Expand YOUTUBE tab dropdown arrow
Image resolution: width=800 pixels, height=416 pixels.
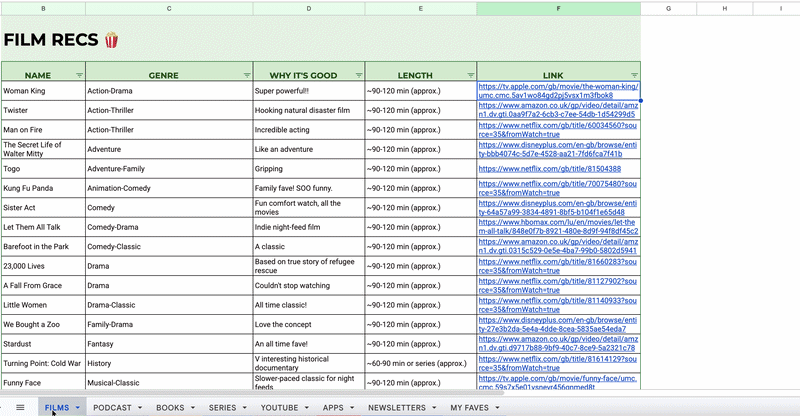point(307,408)
